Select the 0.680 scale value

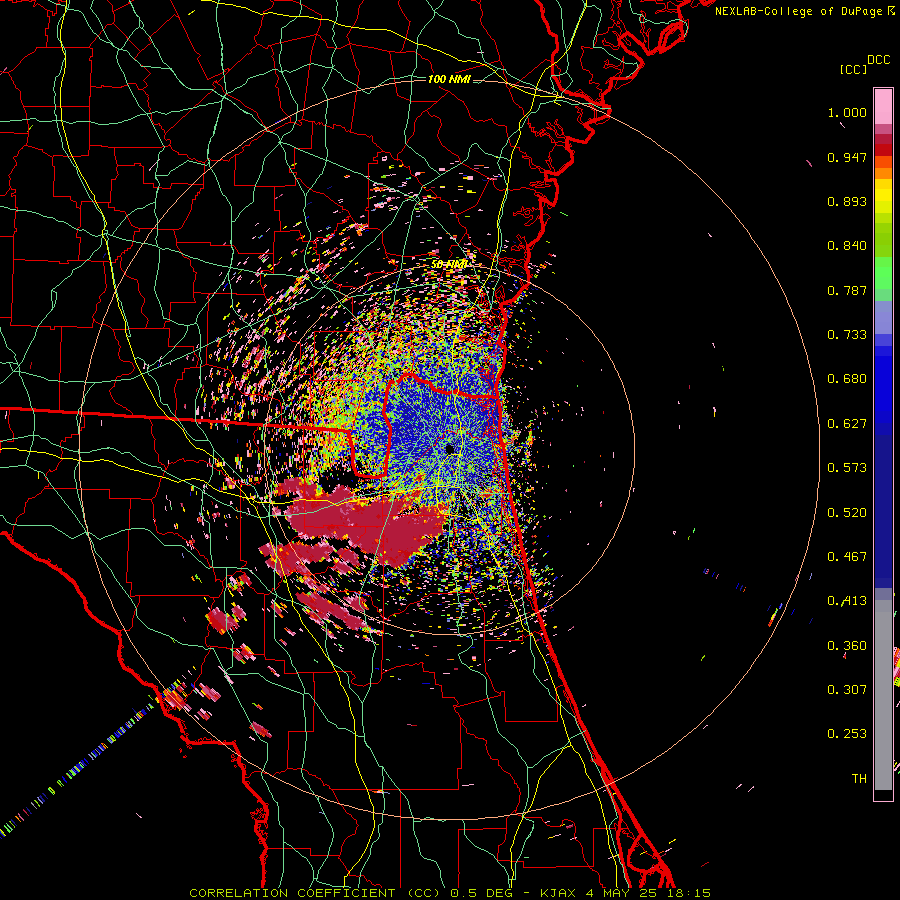(847, 379)
